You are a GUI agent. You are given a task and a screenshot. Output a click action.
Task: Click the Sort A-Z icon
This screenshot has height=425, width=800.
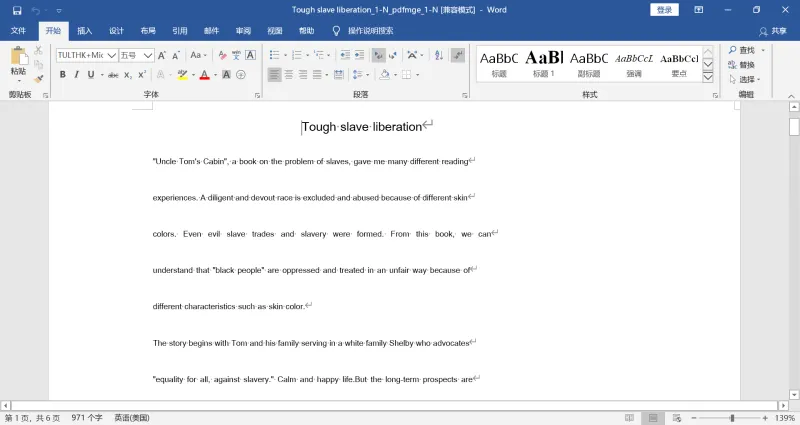click(x=439, y=55)
